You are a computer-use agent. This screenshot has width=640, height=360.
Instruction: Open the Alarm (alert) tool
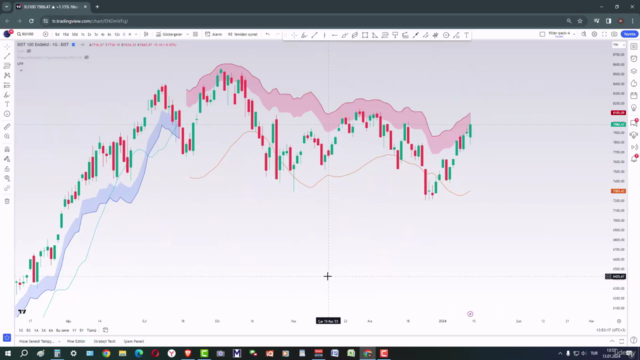213,34
